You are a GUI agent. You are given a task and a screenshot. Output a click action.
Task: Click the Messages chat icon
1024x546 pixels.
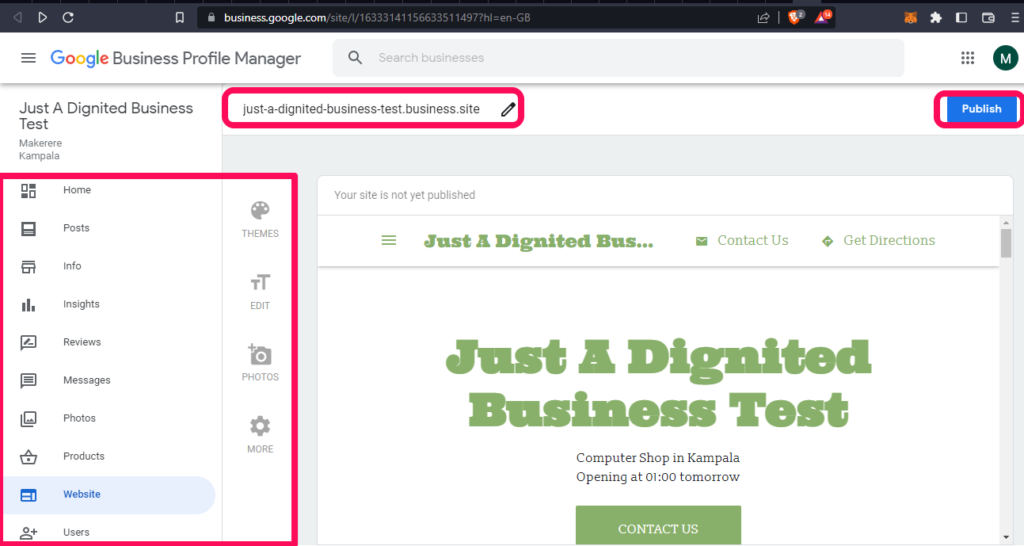28,380
